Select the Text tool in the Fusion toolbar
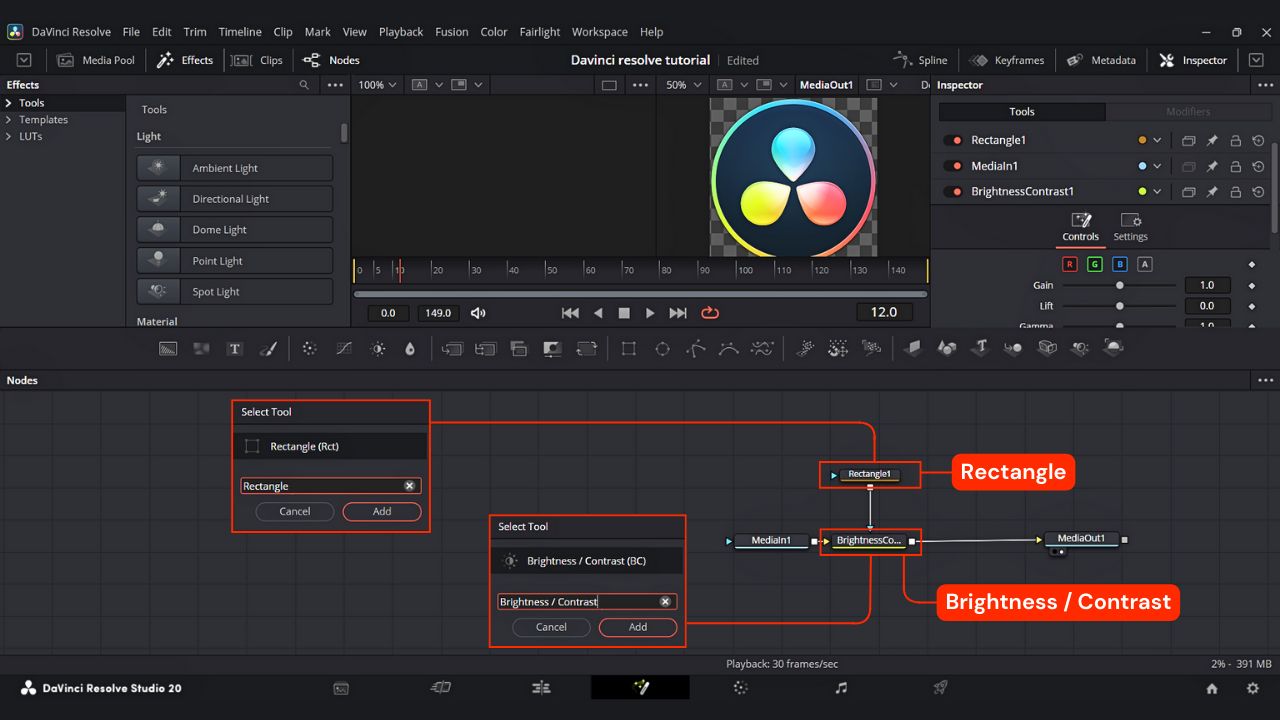Screen dimensions: 1280x720 tap(234, 349)
